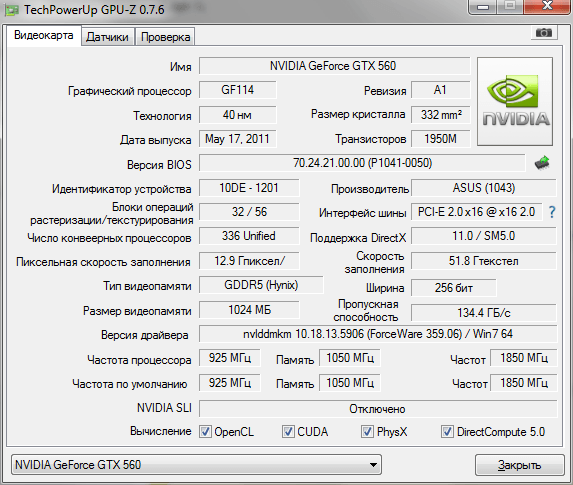The height and width of the screenshot is (485, 573).
Task: Toggle the PhysX checkbox
Action: click(x=367, y=432)
